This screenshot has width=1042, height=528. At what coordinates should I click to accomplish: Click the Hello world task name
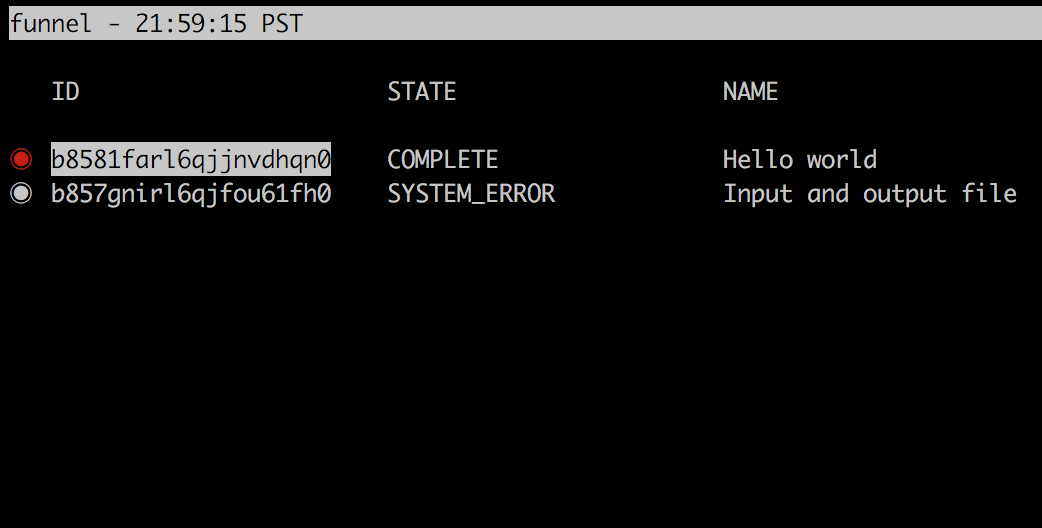click(x=799, y=159)
